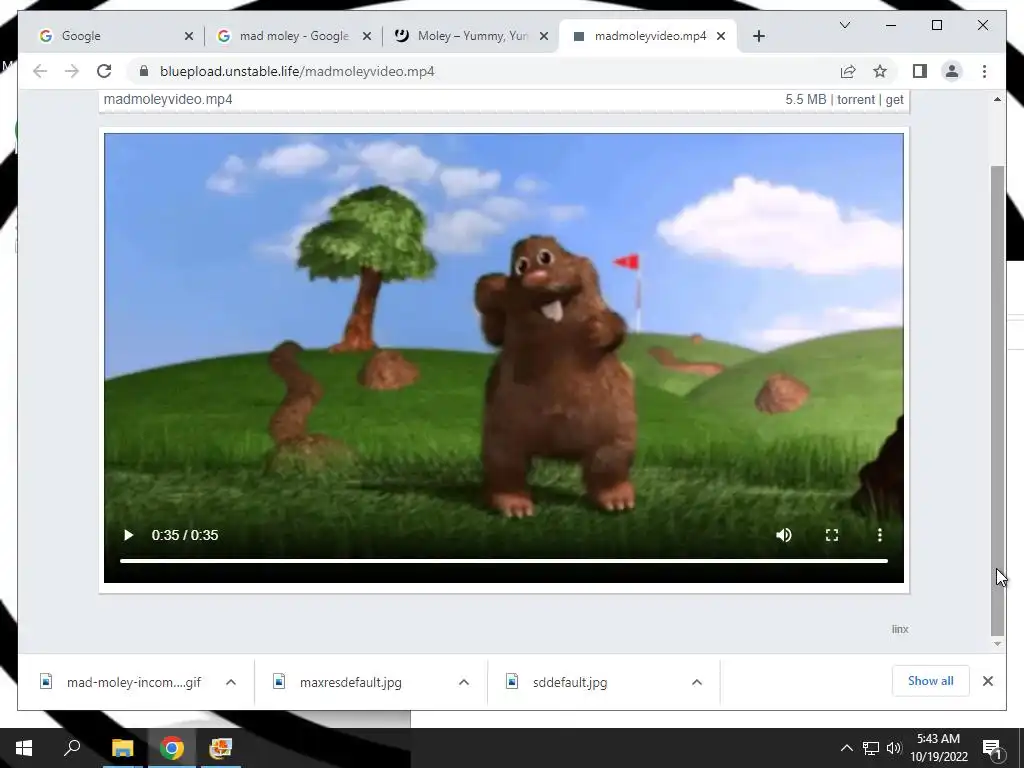The image size is (1024, 768).
Task: View site security lock info
Action: click(x=144, y=71)
